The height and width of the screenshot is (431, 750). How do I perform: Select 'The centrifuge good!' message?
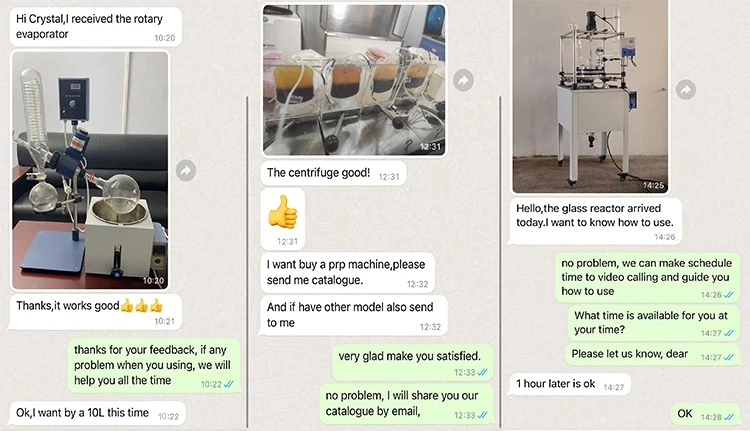(333, 173)
